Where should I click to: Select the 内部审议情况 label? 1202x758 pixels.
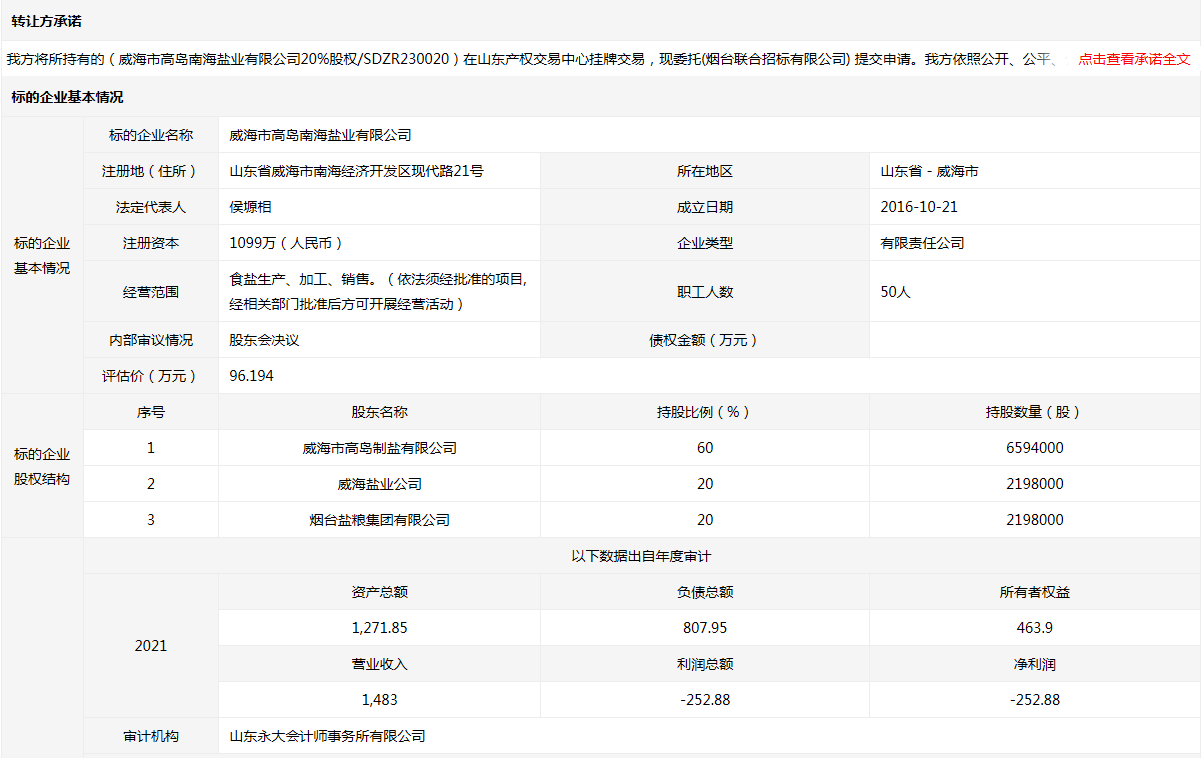[151, 340]
